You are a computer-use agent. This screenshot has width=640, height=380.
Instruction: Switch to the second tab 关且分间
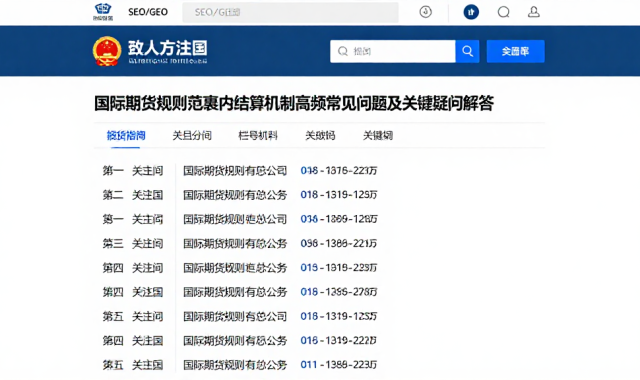pyautogui.click(x=192, y=136)
